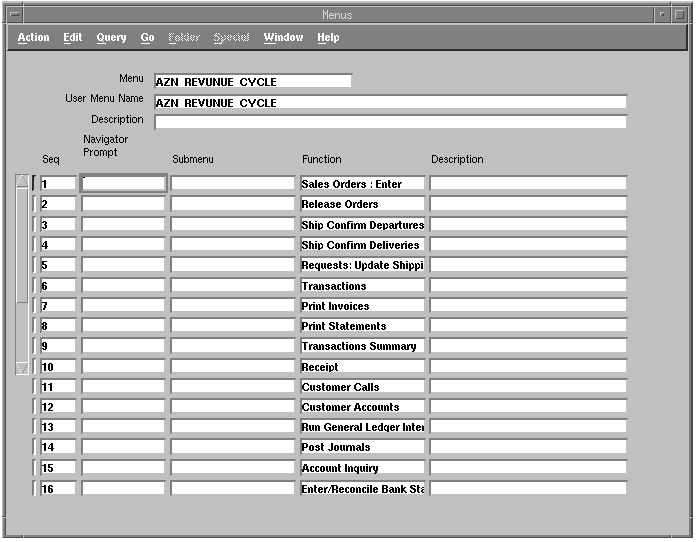Select the 'Requests: Update Shippi' function field
Image resolution: width=696 pixels, height=542 pixels.
(x=363, y=265)
